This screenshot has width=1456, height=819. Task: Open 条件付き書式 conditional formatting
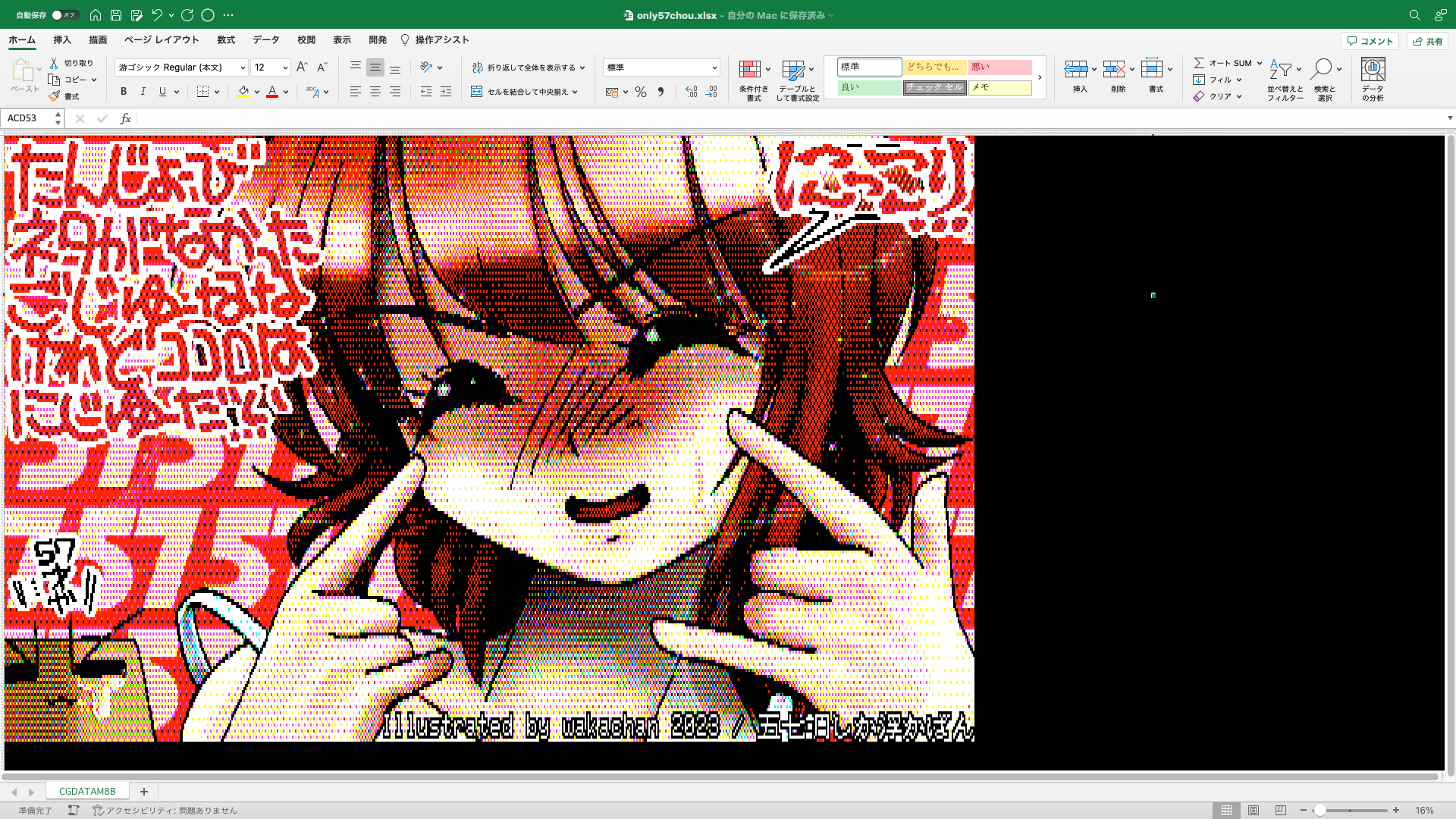754,80
